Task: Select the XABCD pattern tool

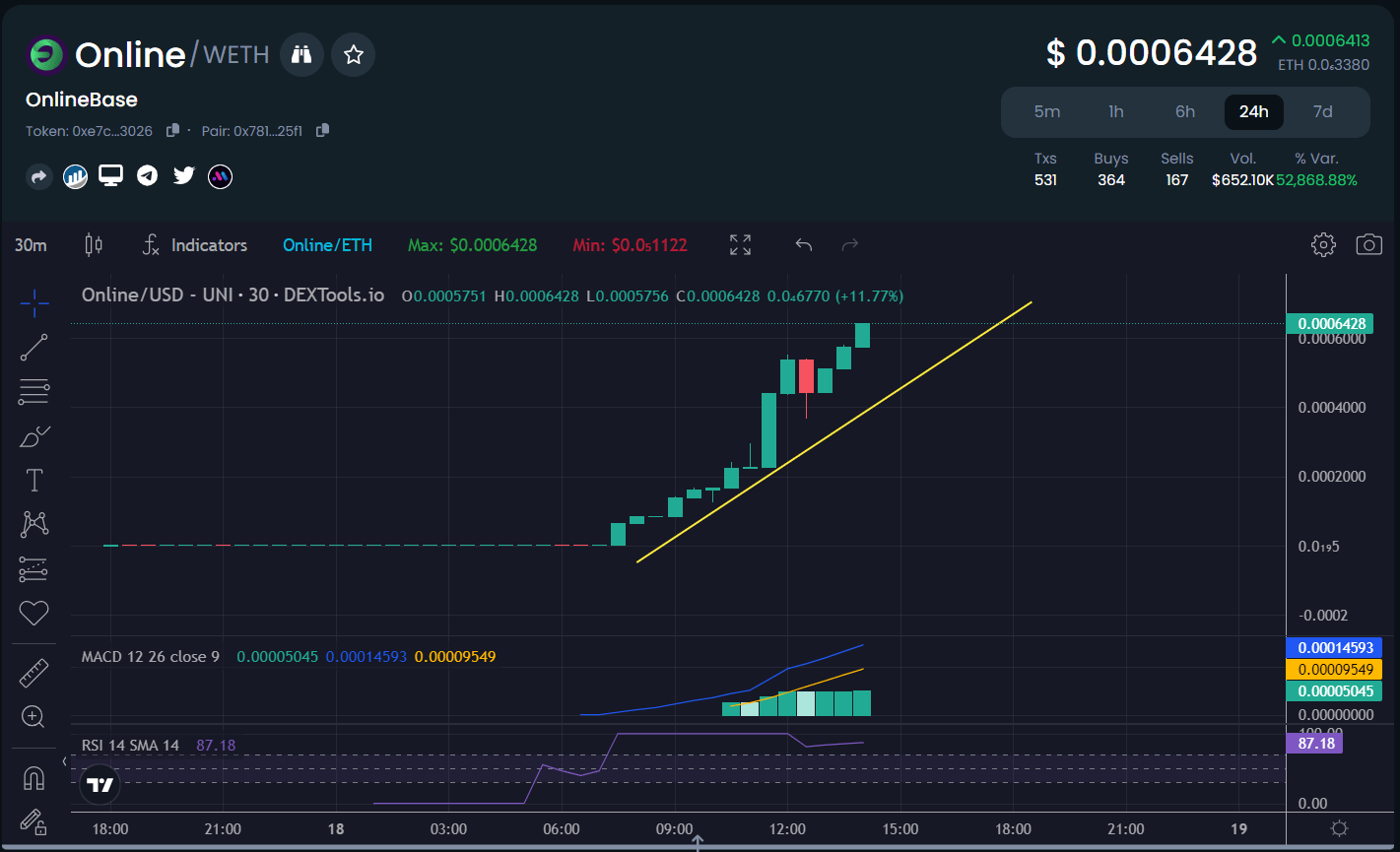Action: 33,524
